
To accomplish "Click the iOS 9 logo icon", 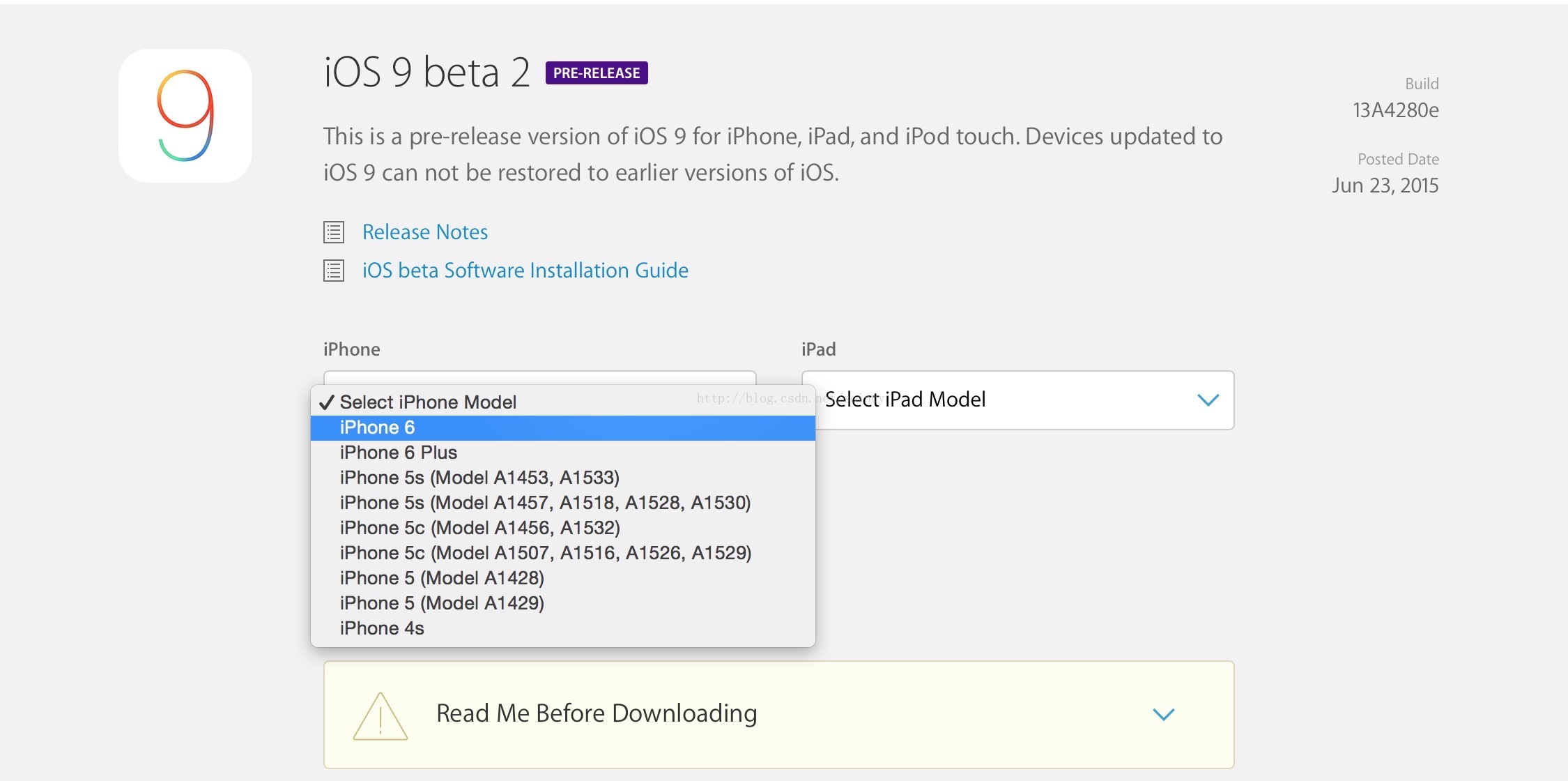I will 185,116.
